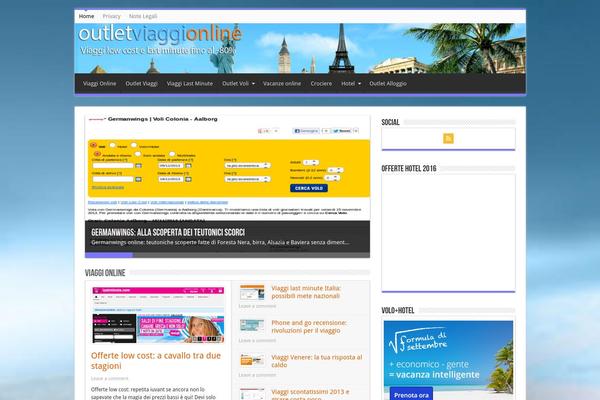Viewport: 600px width, 400px height.
Task: Open 'Offerte low cost: a cavallo tra due stagioni'
Action: 156,361
